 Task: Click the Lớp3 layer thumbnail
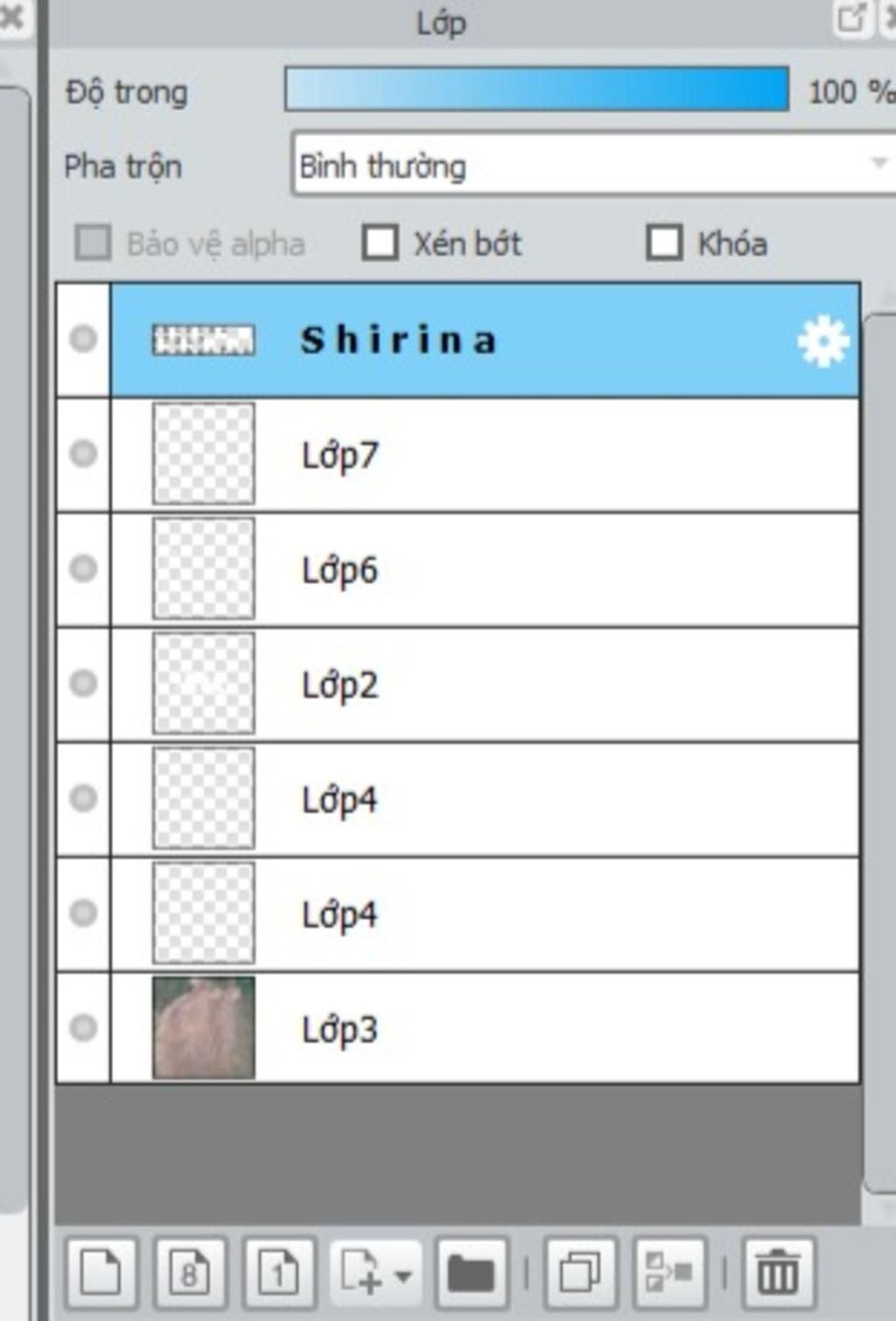204,1028
